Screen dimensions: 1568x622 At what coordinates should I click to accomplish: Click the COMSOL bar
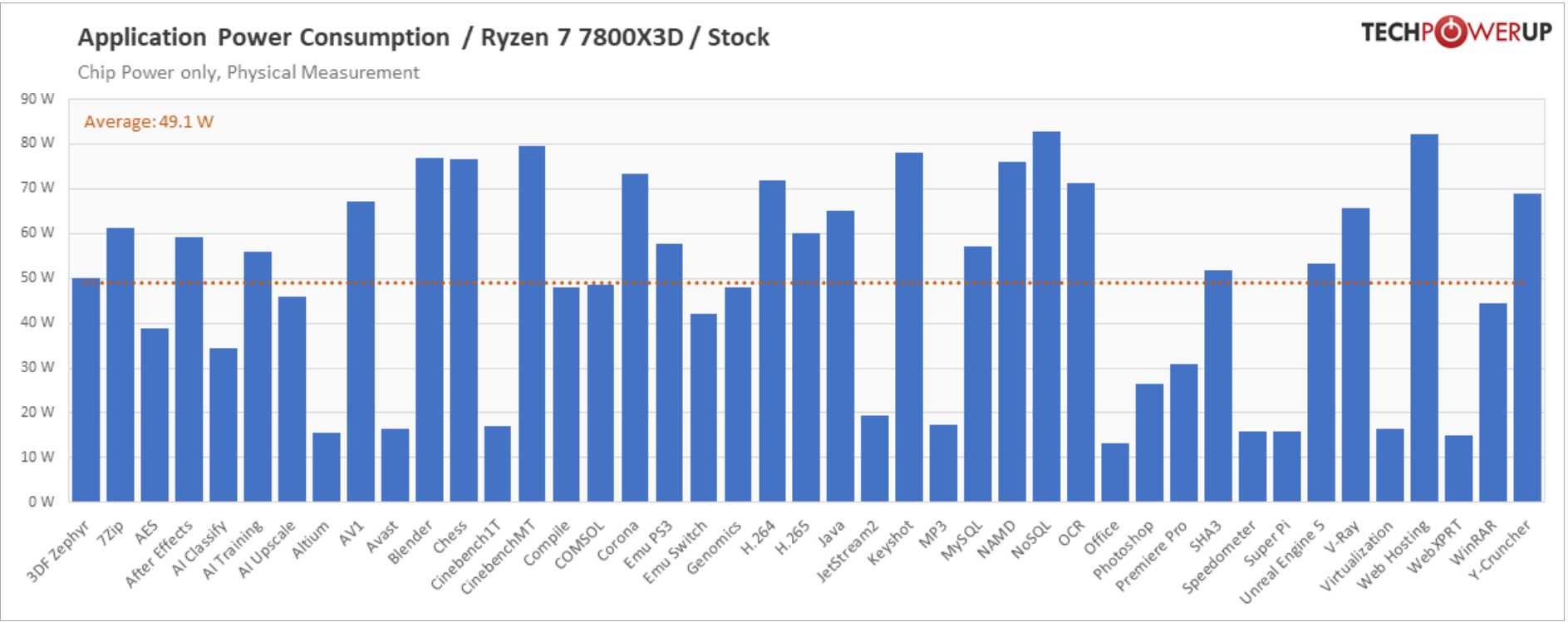pyautogui.click(x=601, y=393)
